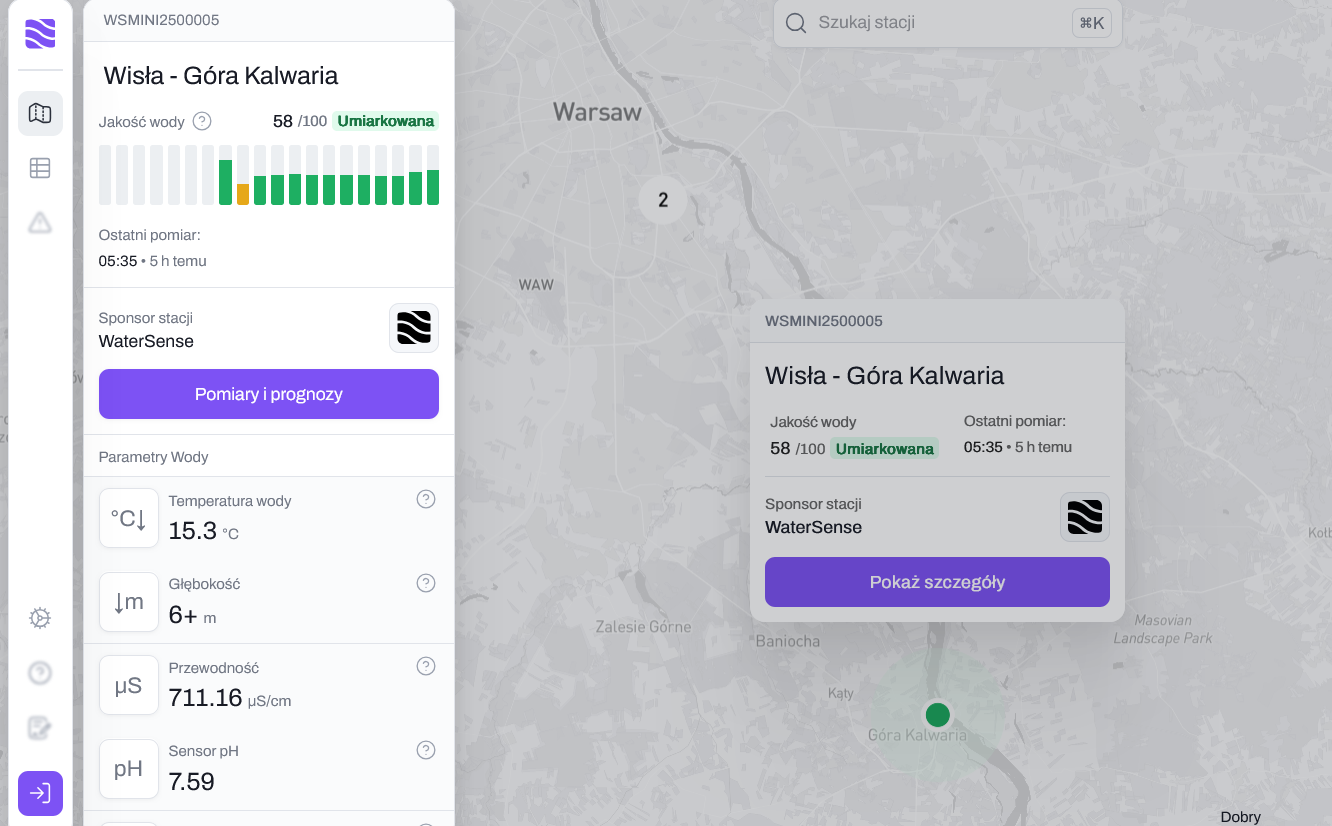Show info for Temperatura wody

click(x=426, y=499)
